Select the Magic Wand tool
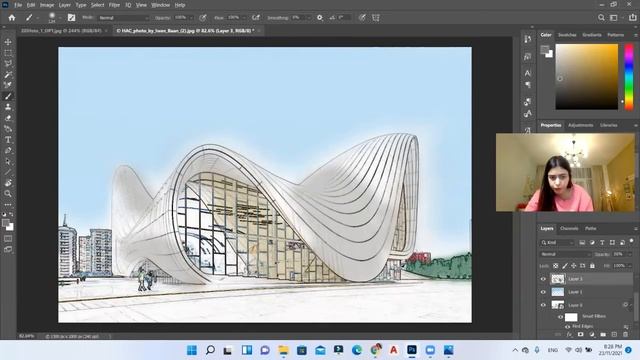Screen dimensions: 640x360 click(8, 75)
